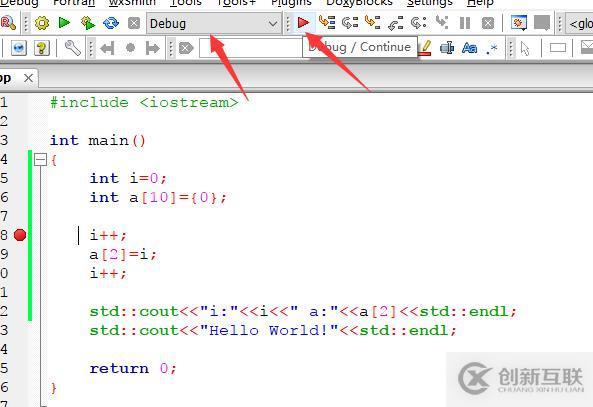Open the Plugins menu
Image resolution: width=593 pixels, height=407 pixels.
pyautogui.click(x=291, y=3)
